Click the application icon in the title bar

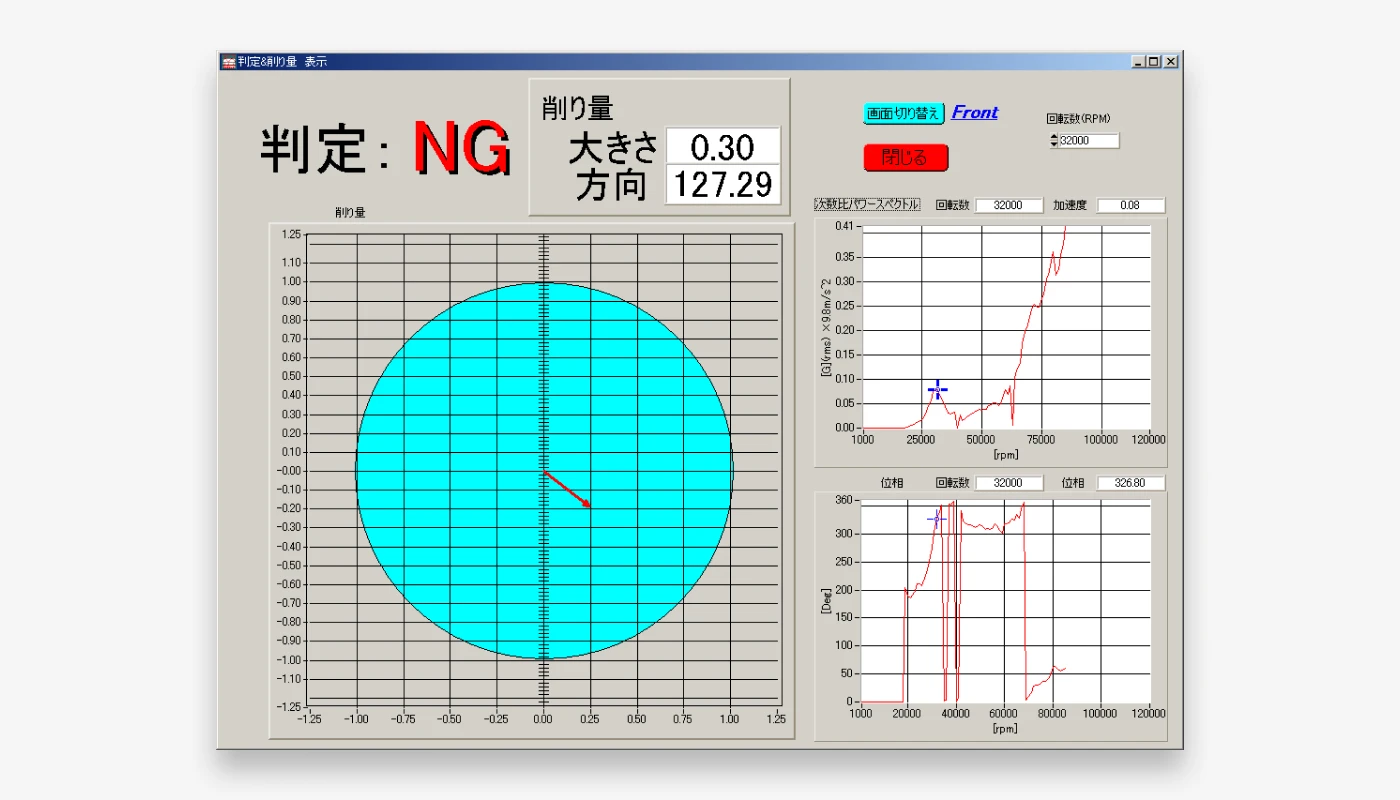228,62
